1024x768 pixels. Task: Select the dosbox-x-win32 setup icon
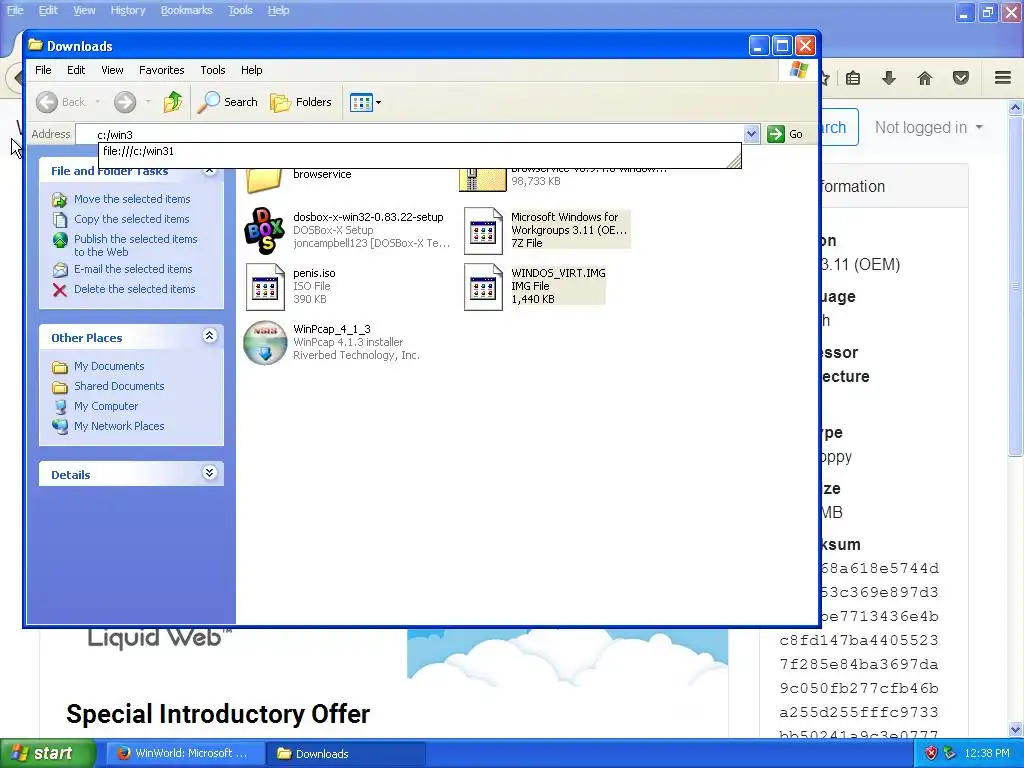[x=264, y=231]
